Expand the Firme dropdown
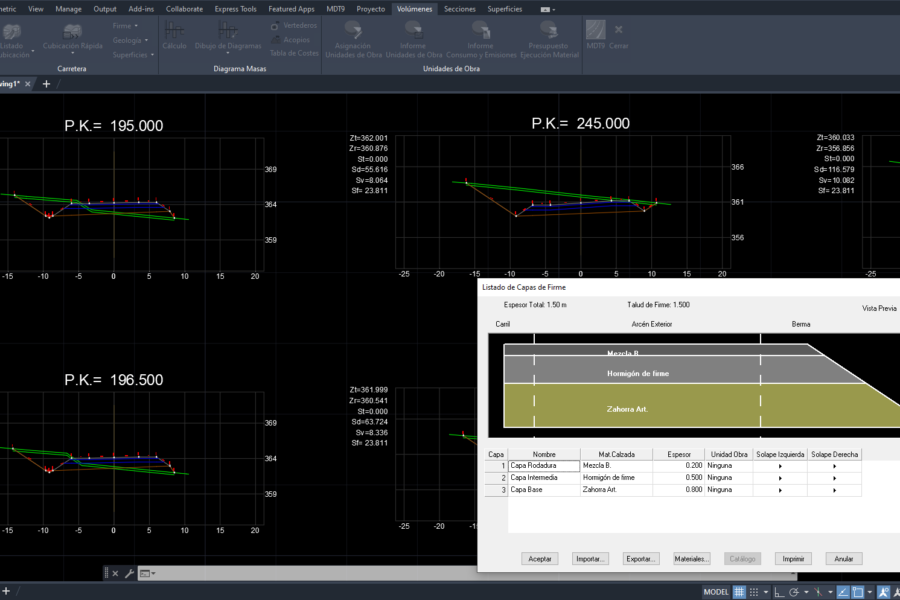 coord(125,26)
